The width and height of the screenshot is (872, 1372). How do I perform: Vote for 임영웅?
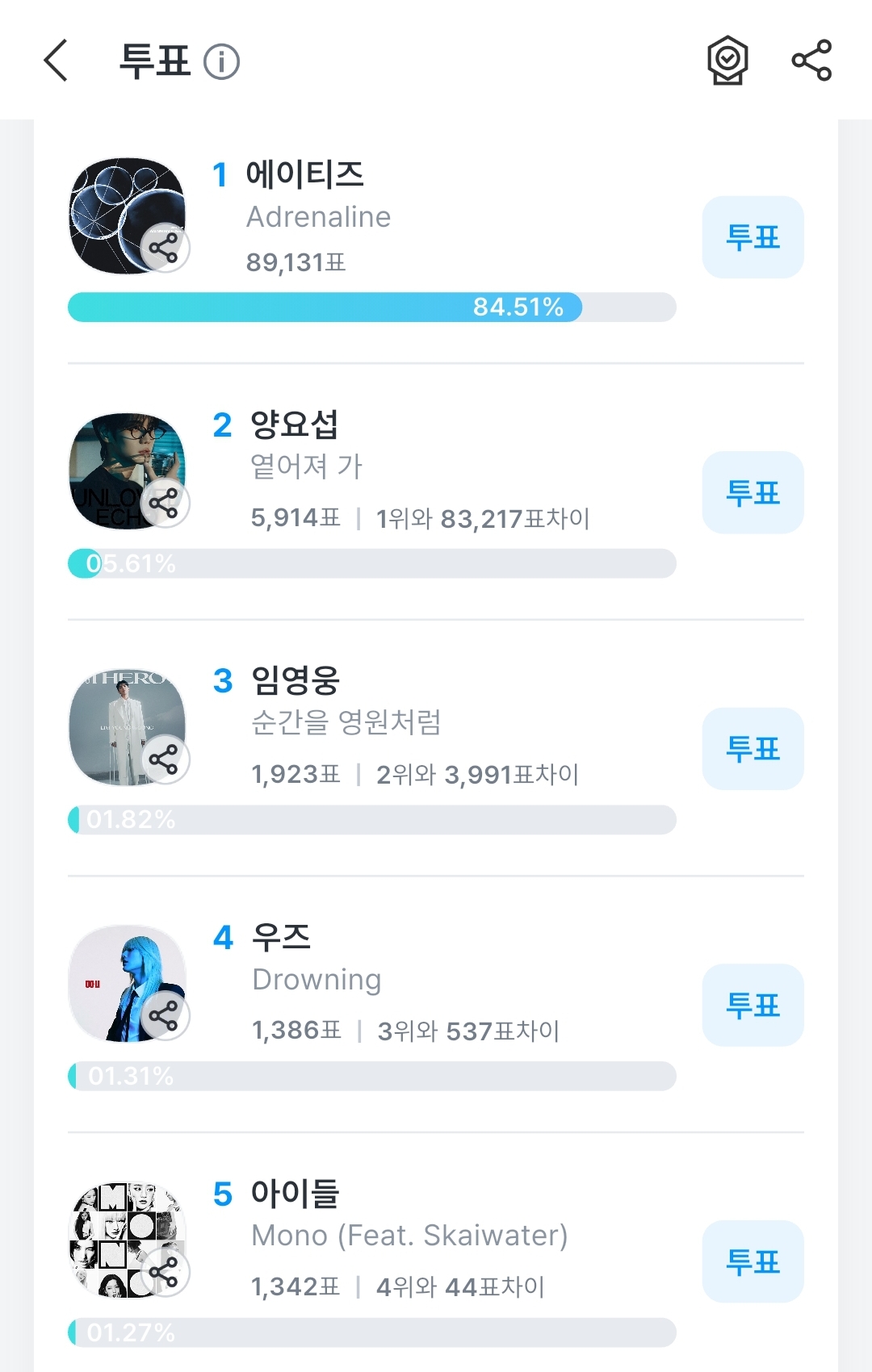[753, 749]
